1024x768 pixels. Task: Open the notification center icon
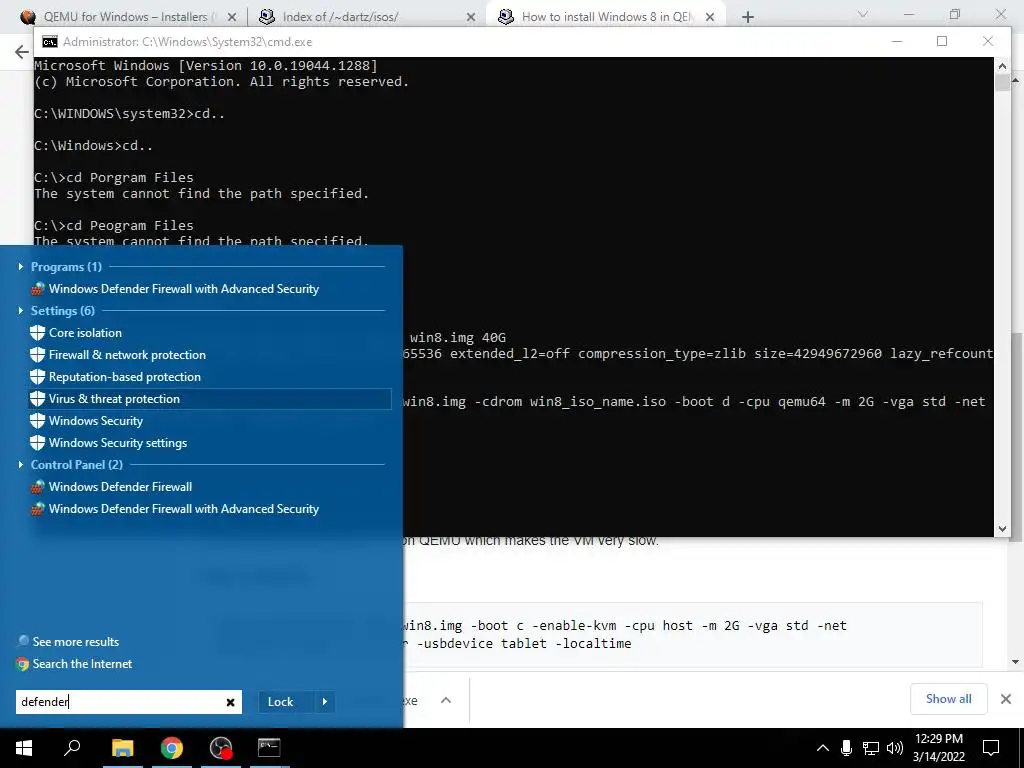pos(991,748)
